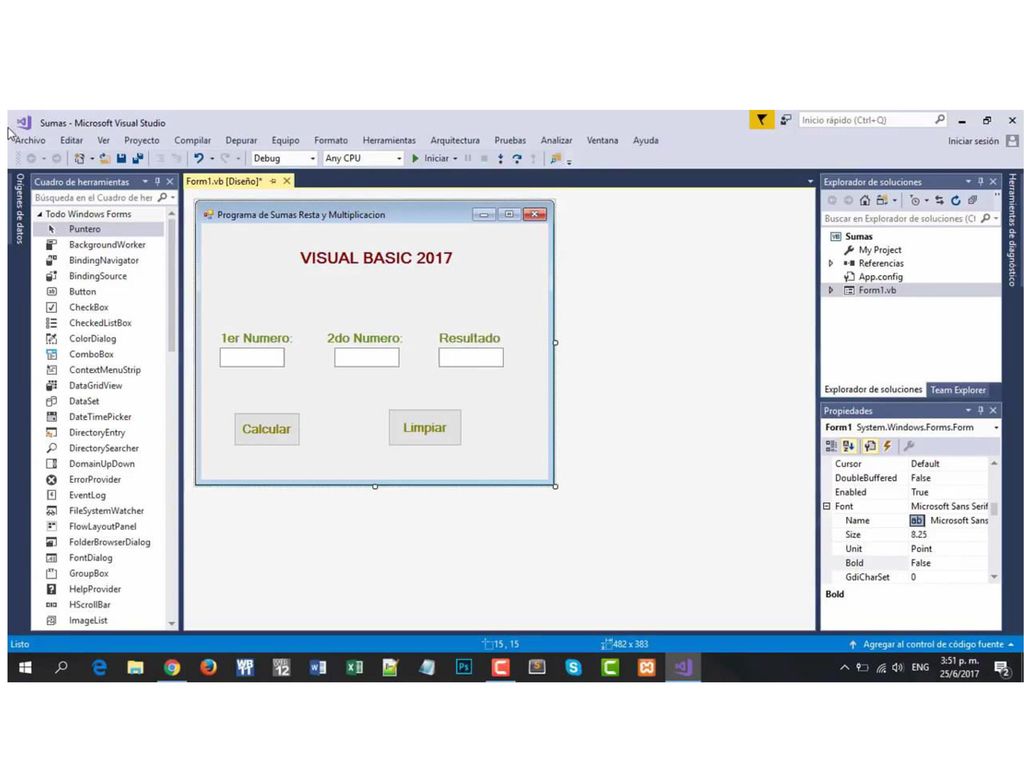Open the Herramientas de diagnóstico side tab

point(1012,230)
